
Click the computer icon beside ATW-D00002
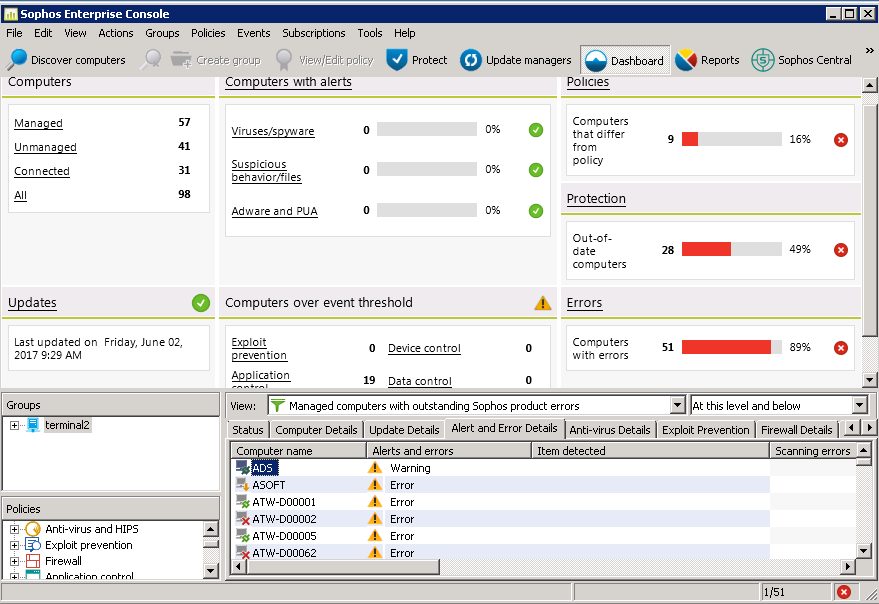[x=243, y=519]
